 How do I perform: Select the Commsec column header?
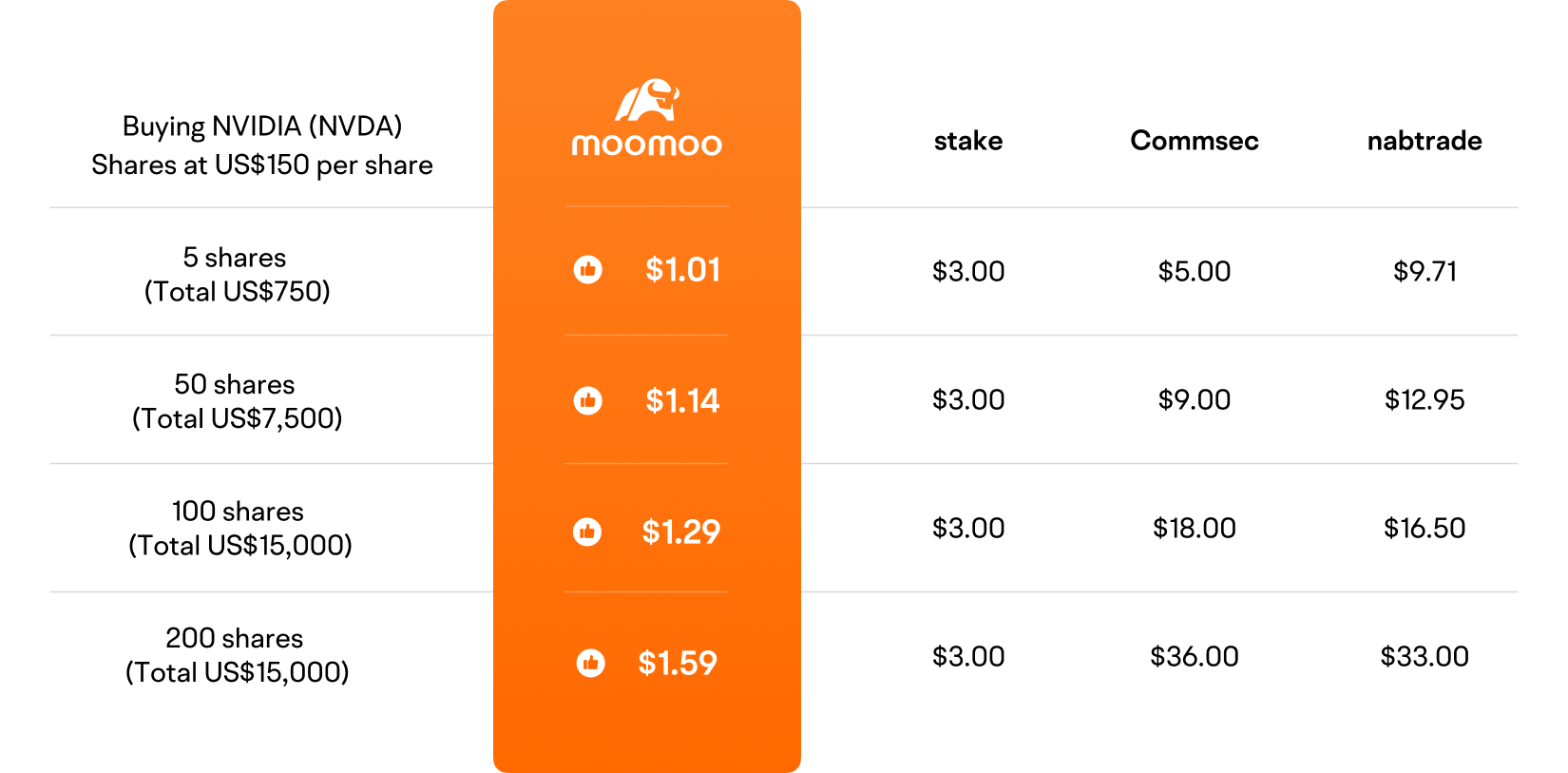coord(1195,141)
